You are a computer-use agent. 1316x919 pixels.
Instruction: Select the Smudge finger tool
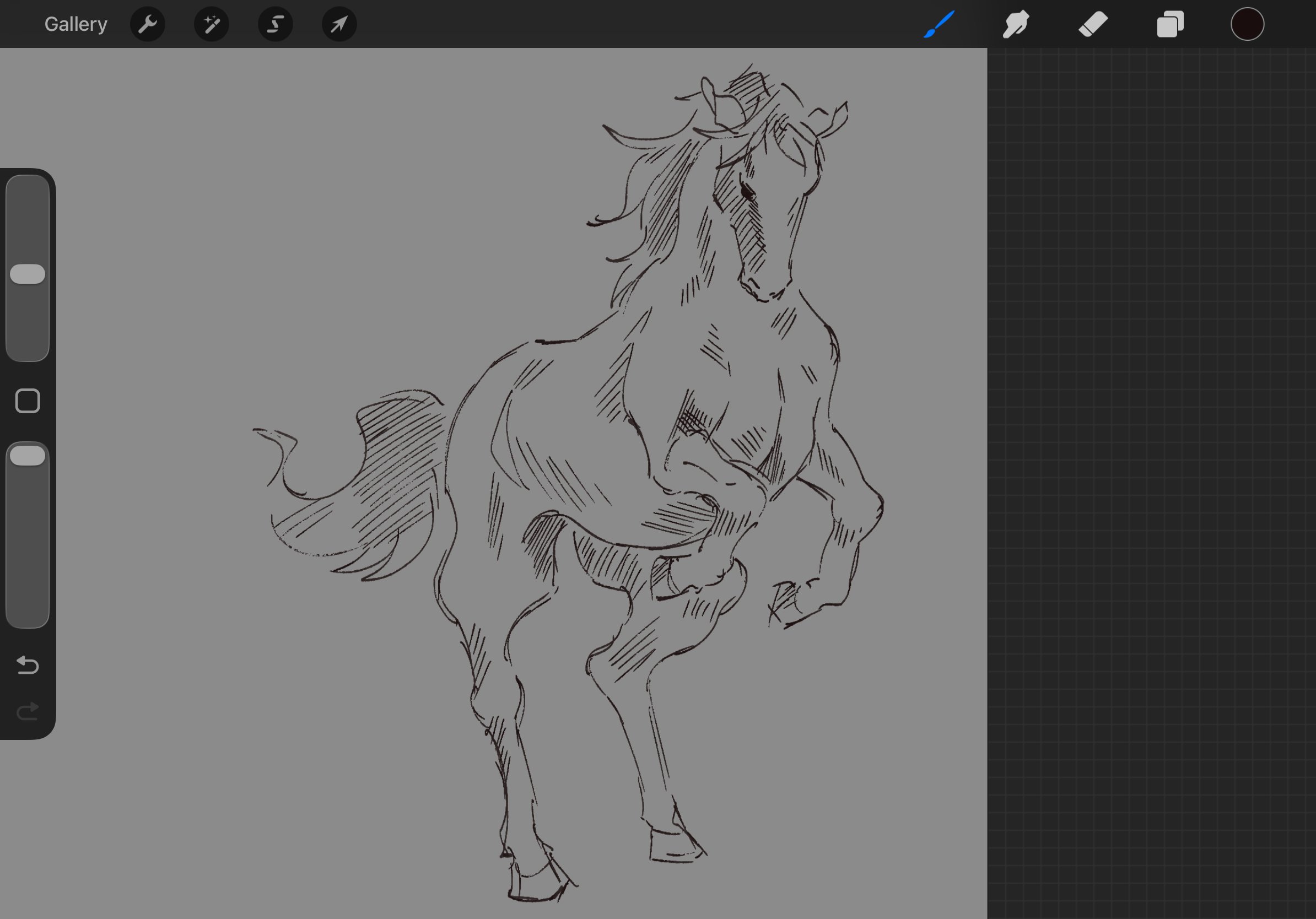click(1016, 24)
